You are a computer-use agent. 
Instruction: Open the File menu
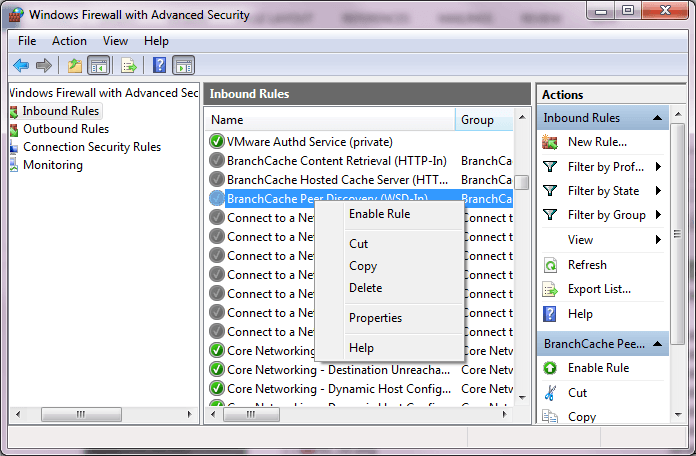(27, 41)
